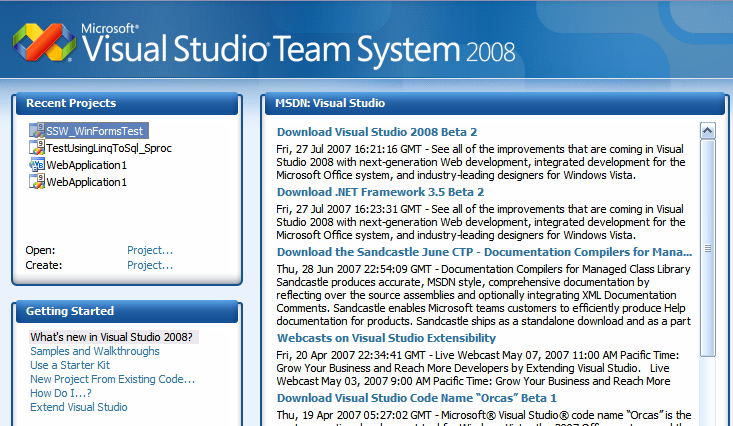
Task: Open Download .NET Framework 3.5 Beta 2 article
Action: click(x=381, y=192)
